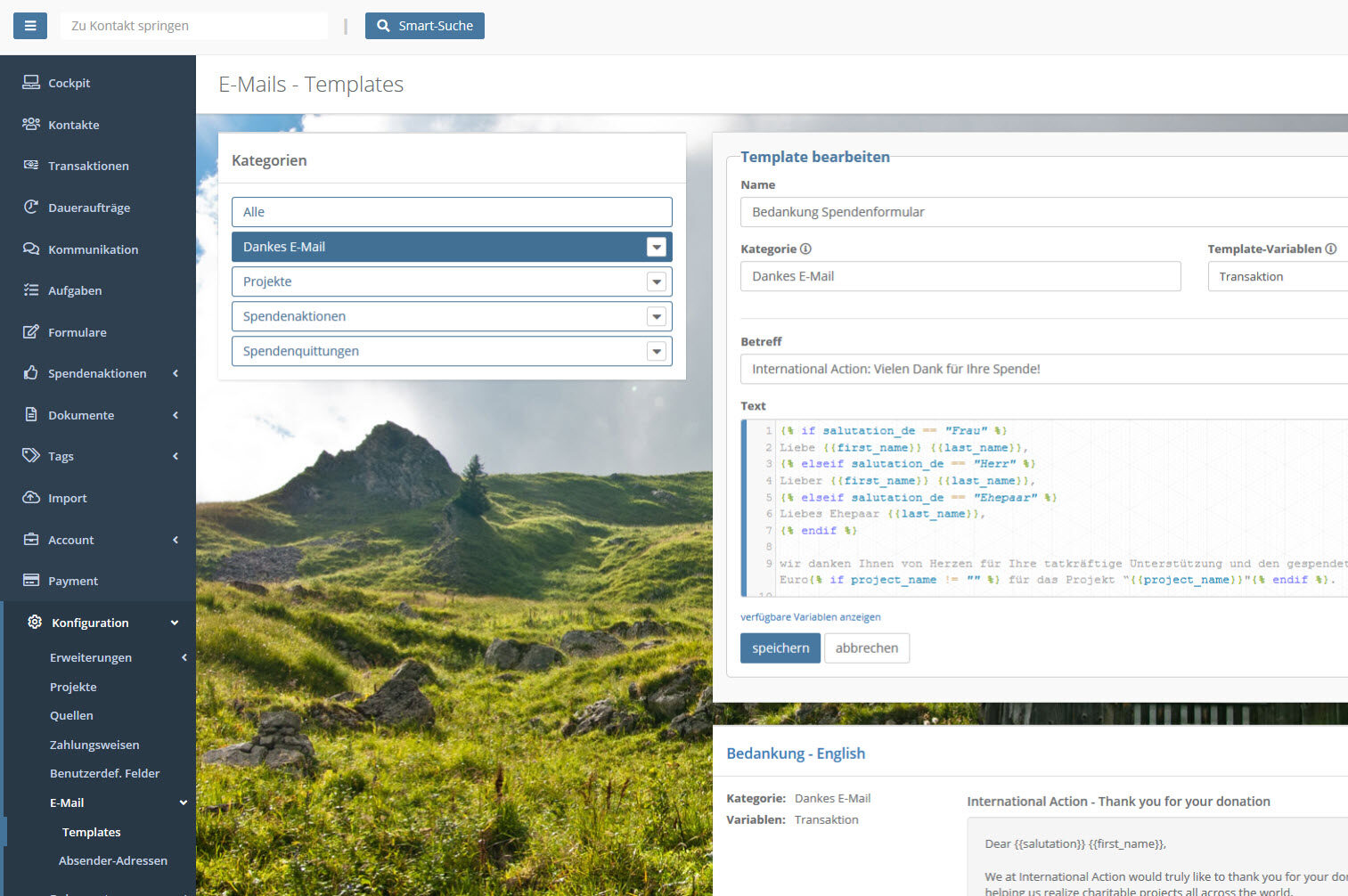Click the Kontakte people icon
The image size is (1348, 896).
31,125
